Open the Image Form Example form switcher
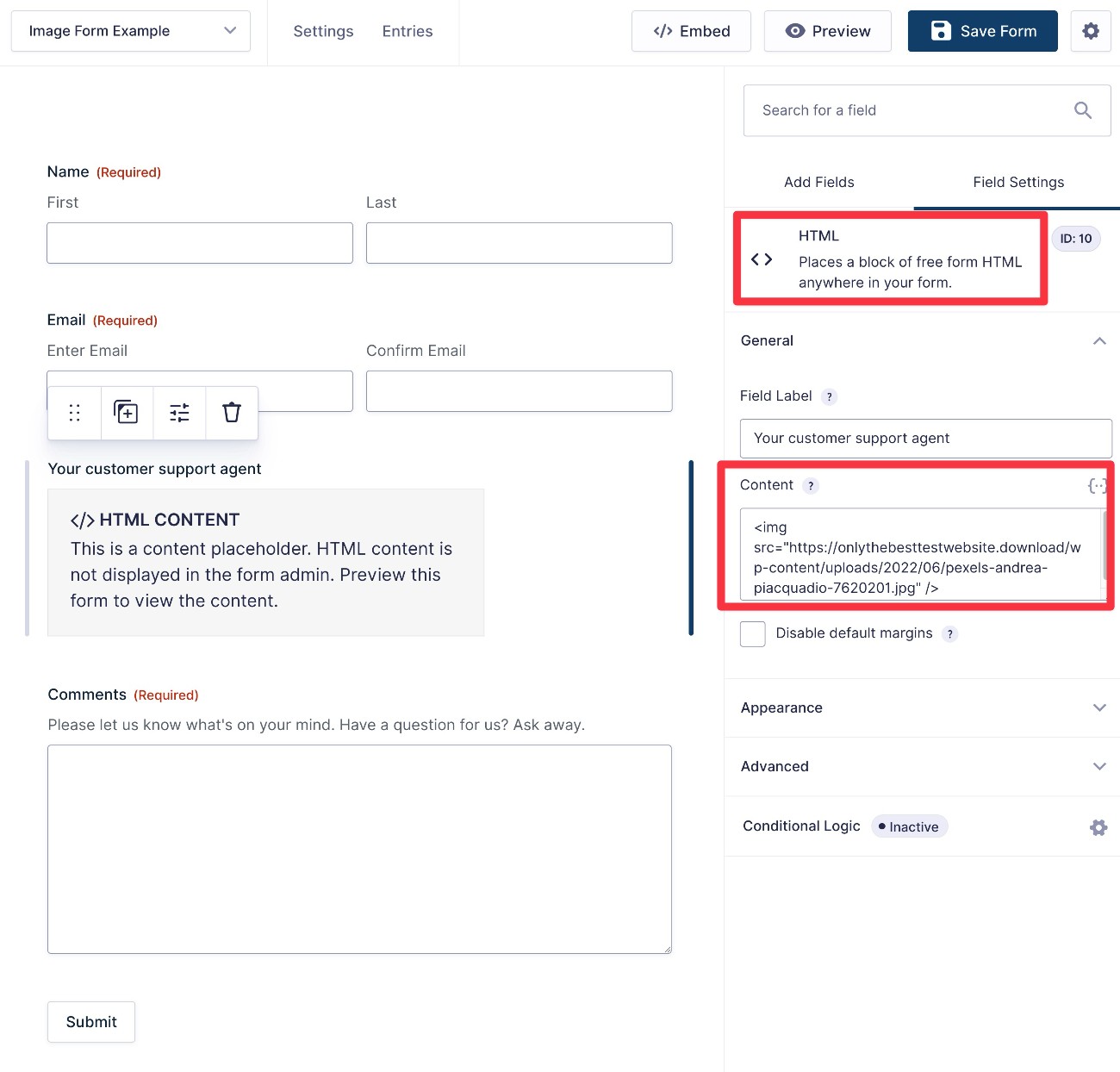 coord(131,31)
